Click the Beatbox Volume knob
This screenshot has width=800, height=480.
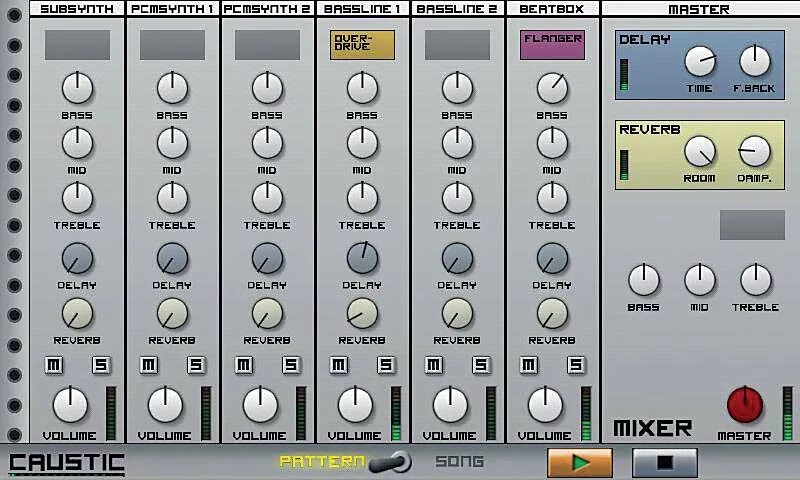tap(545, 405)
